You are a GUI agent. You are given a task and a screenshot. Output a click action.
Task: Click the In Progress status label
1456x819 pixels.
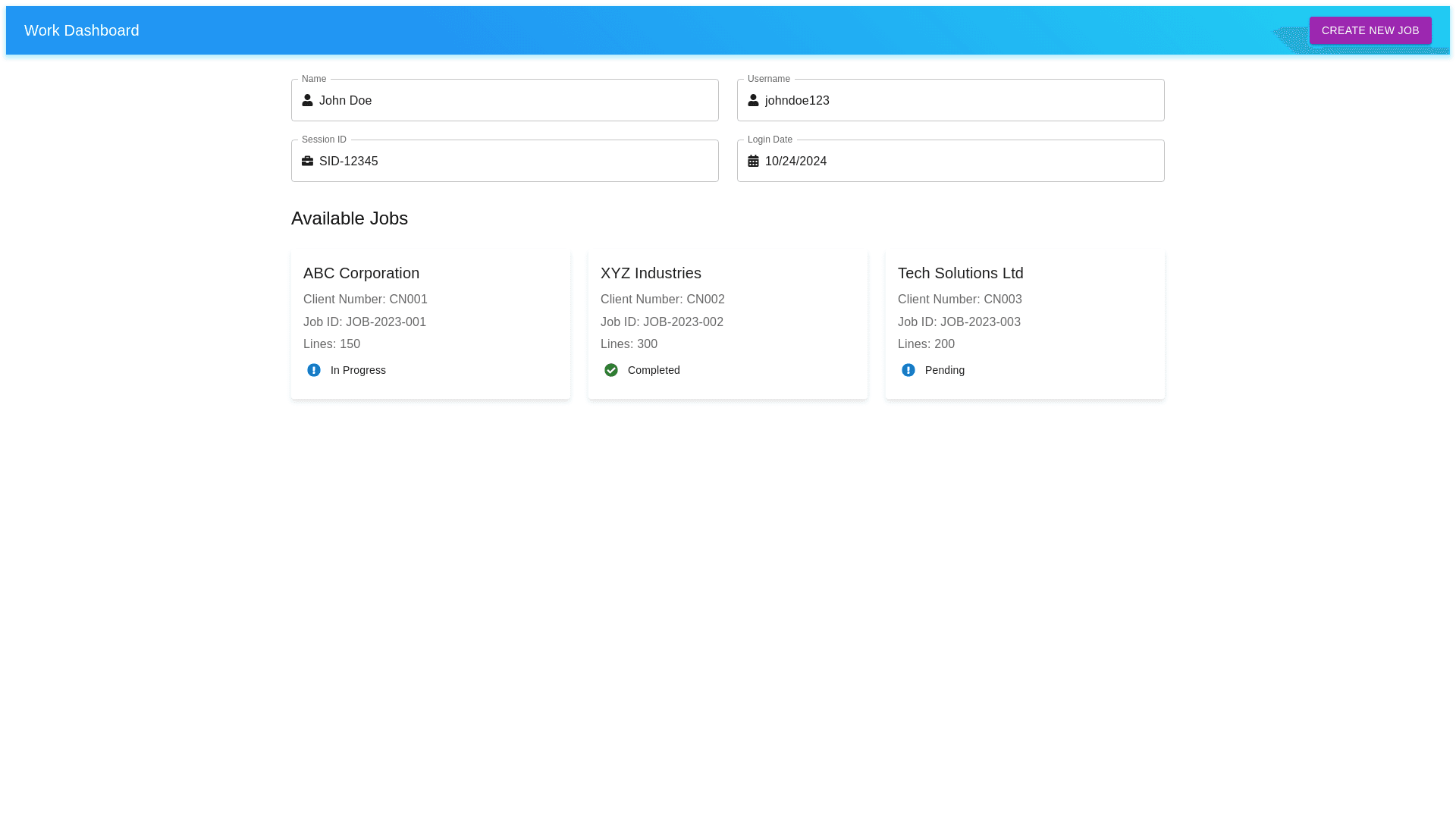358,370
